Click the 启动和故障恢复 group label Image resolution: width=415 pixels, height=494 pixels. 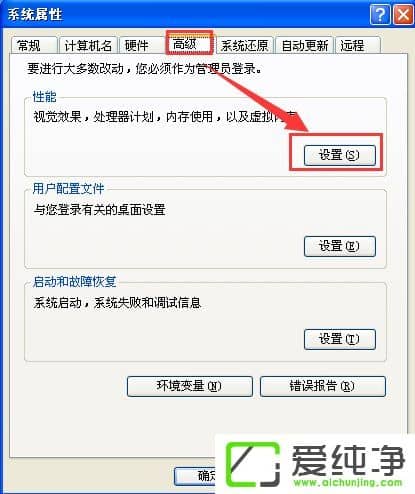(74, 282)
